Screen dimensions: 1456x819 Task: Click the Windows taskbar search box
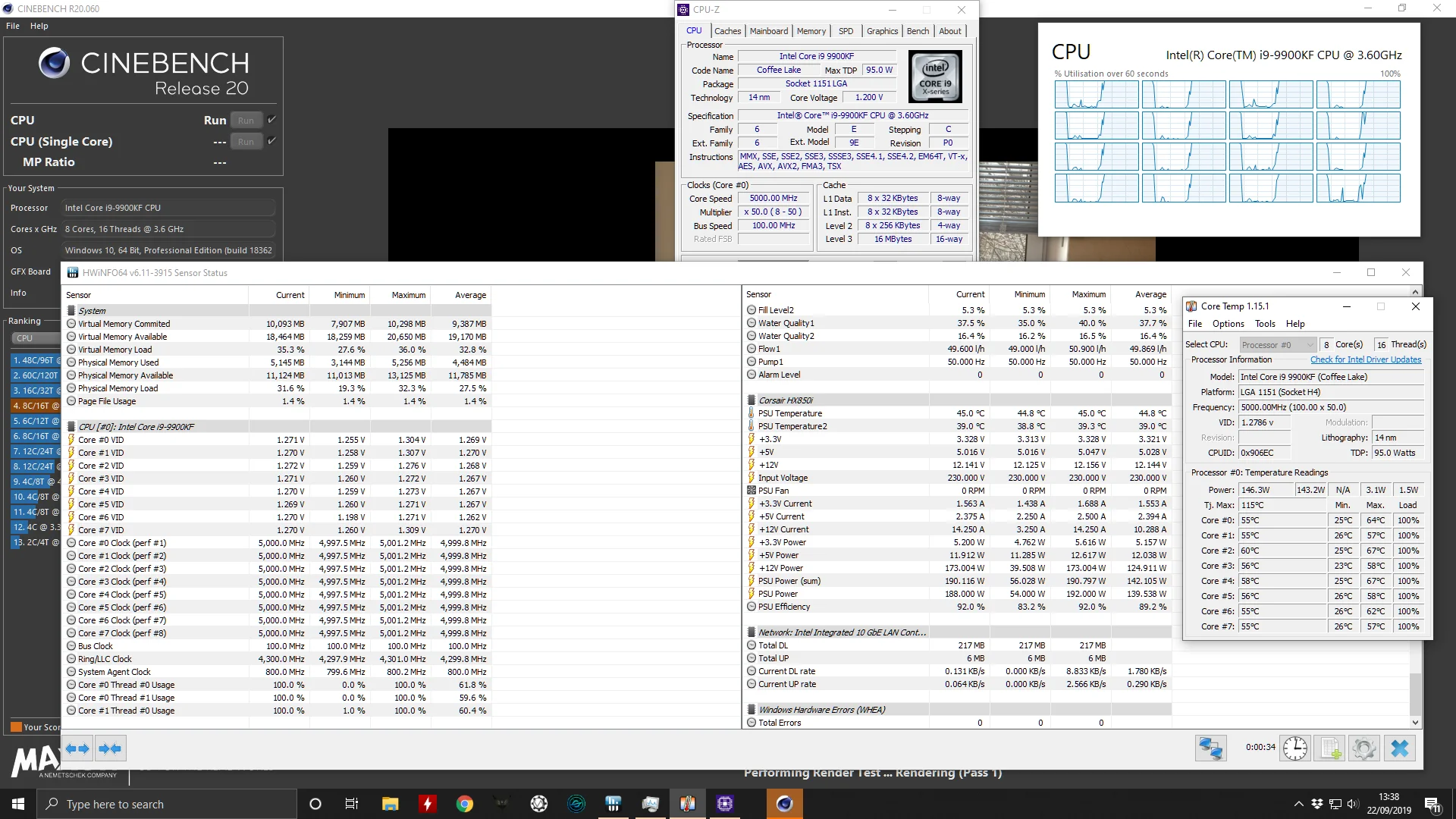pos(167,804)
